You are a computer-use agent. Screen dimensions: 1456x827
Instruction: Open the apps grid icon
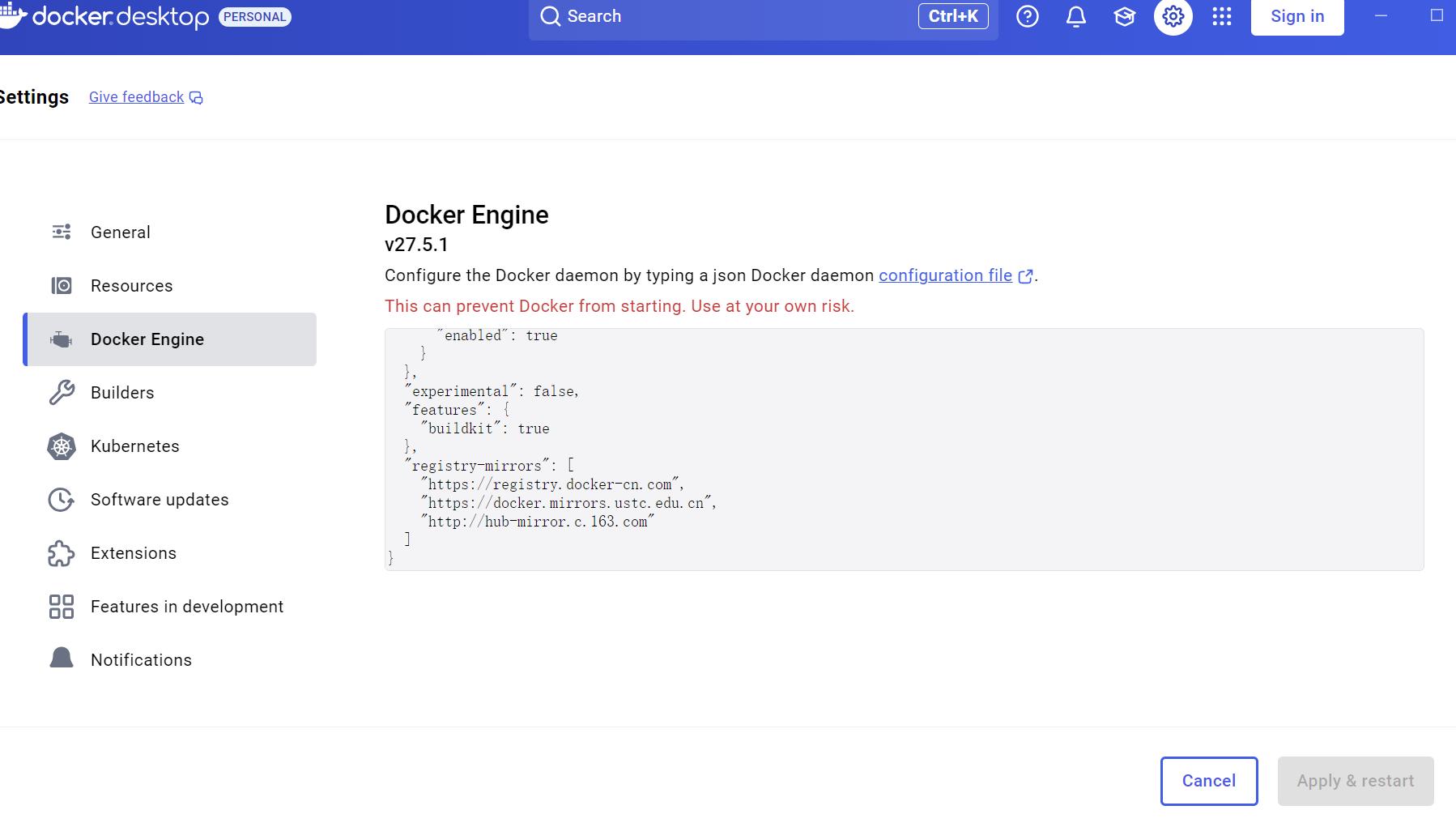(x=1221, y=16)
